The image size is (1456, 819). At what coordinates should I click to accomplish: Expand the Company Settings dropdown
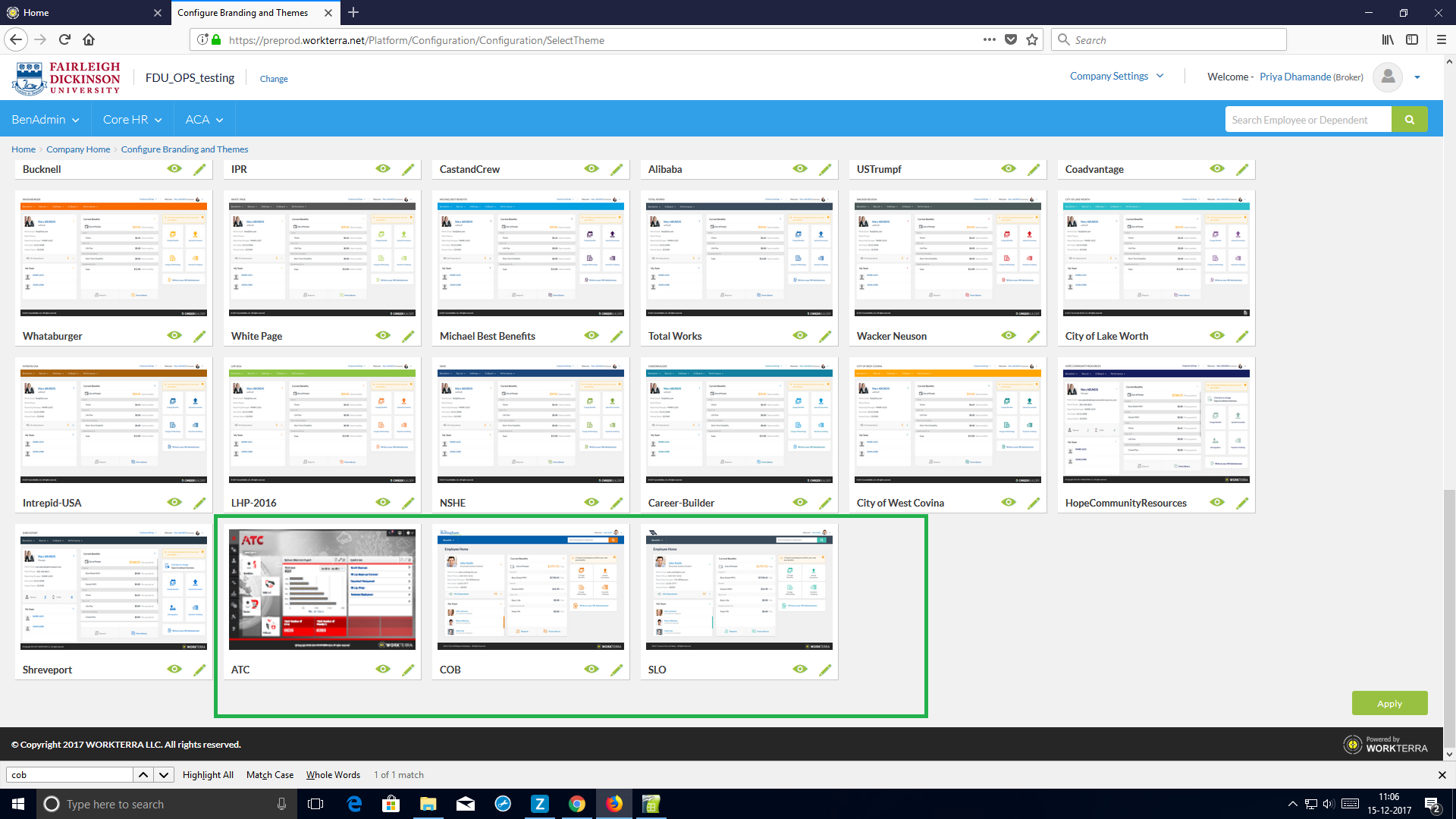click(1116, 76)
